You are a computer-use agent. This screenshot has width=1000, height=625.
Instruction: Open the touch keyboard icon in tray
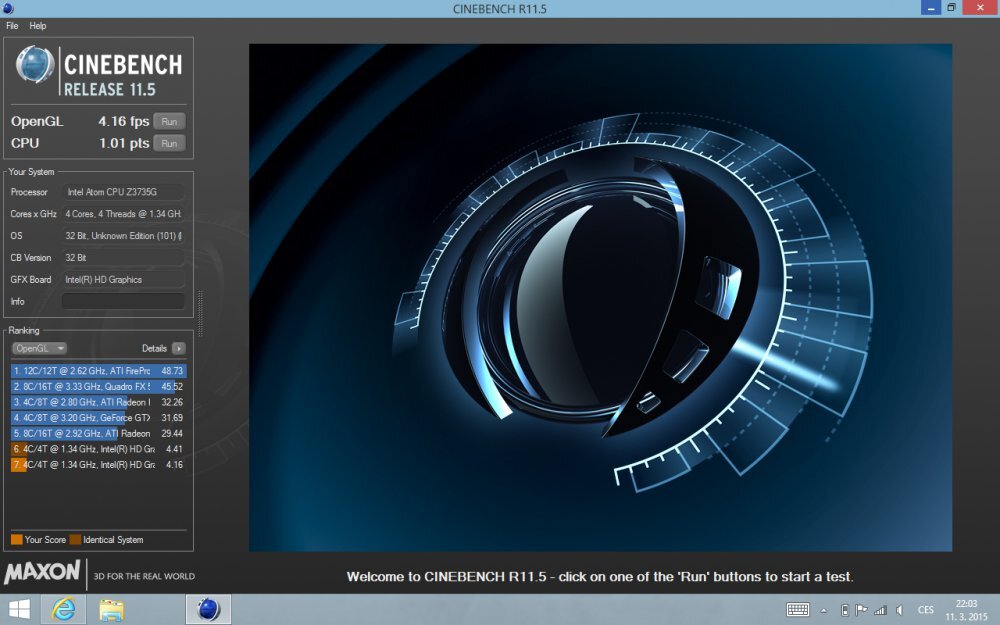point(798,610)
